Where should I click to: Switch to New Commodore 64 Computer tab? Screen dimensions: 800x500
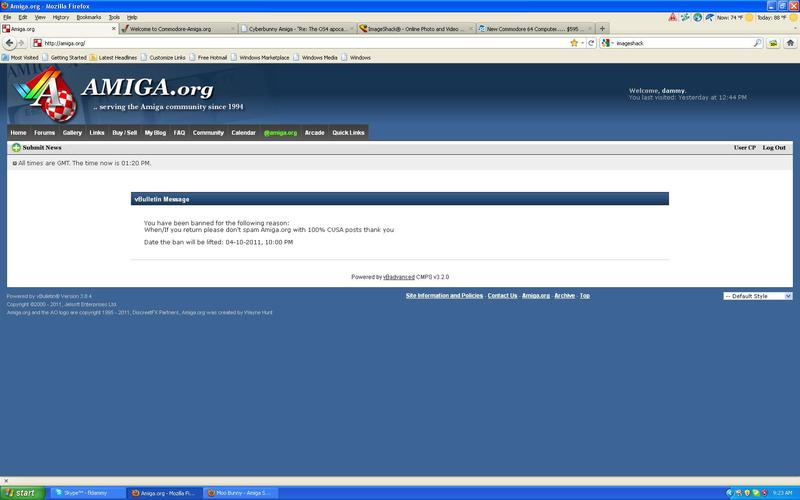pos(536,29)
